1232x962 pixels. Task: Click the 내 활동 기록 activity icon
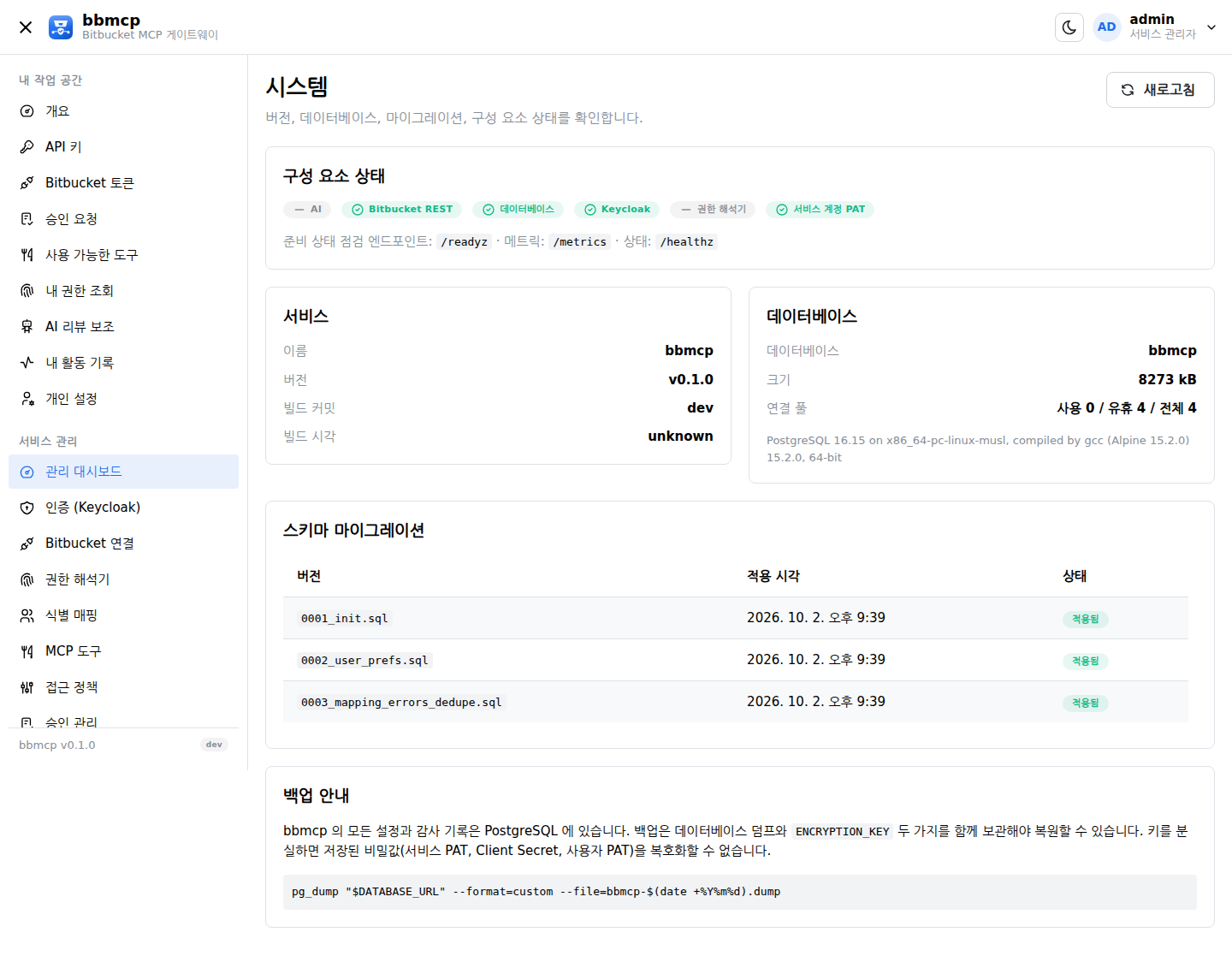[27, 363]
